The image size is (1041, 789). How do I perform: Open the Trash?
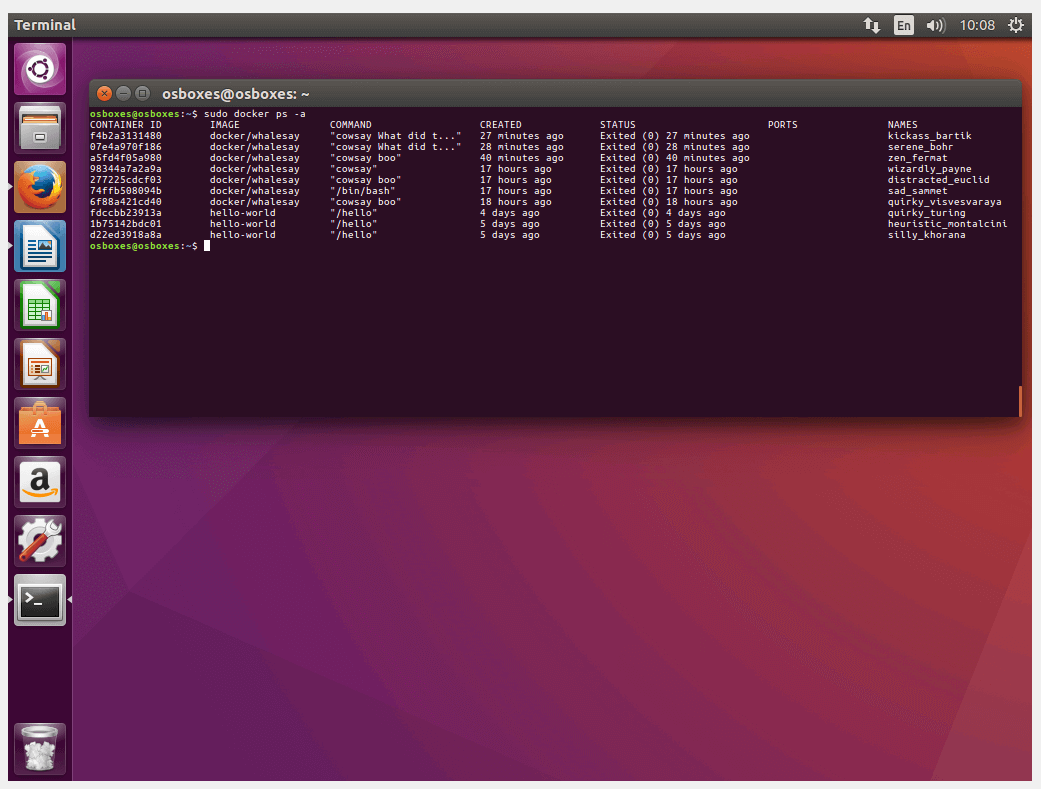pos(39,748)
